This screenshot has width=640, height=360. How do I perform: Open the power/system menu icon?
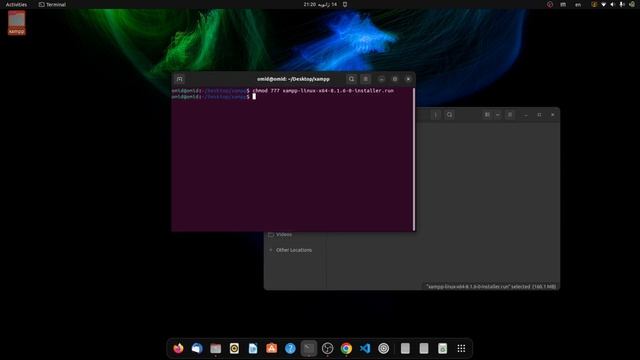(x=631, y=4)
